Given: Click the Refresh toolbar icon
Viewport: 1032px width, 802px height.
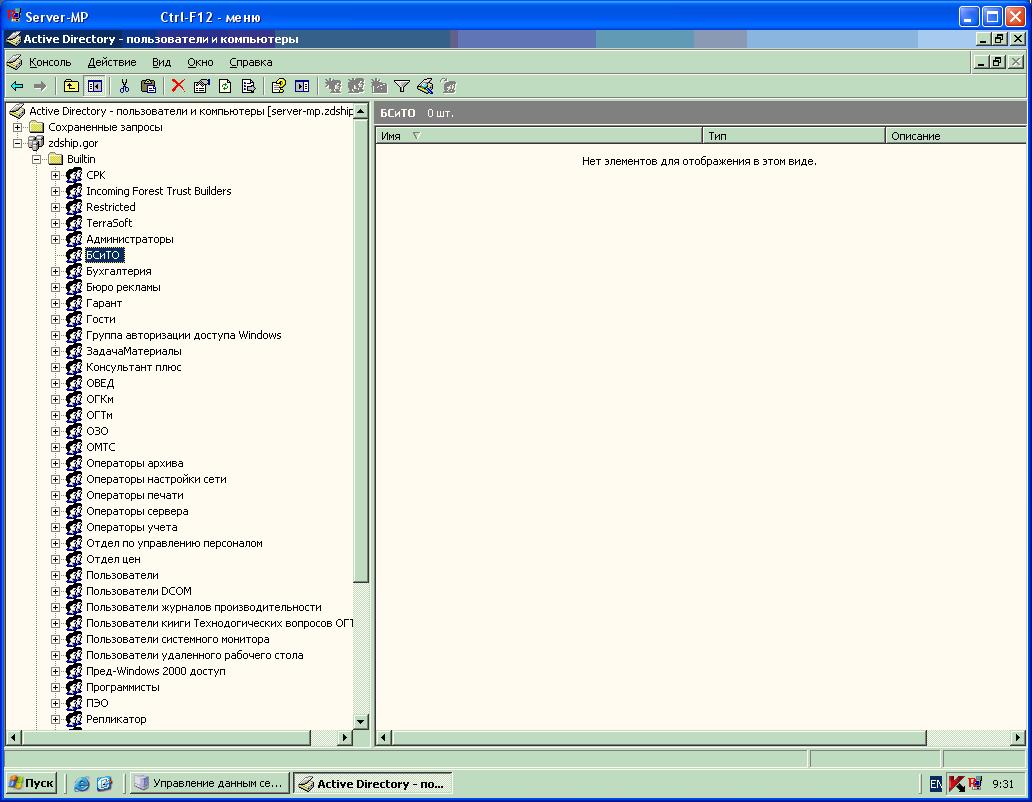Looking at the screenshot, I should pos(225,86).
